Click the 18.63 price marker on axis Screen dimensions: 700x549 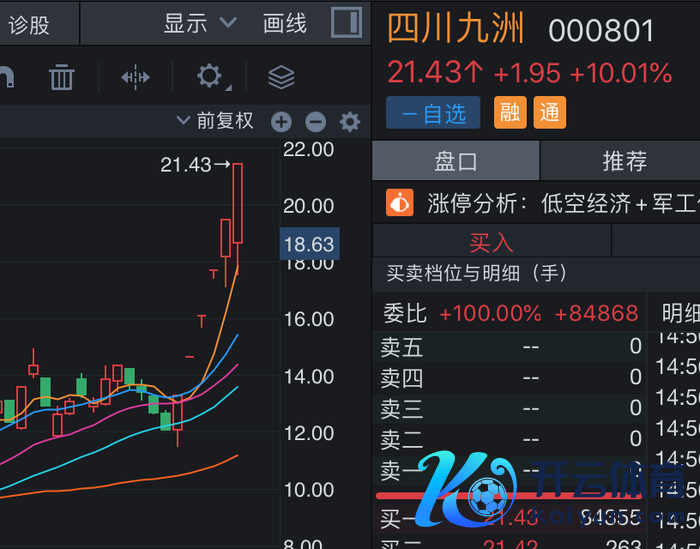click(309, 244)
